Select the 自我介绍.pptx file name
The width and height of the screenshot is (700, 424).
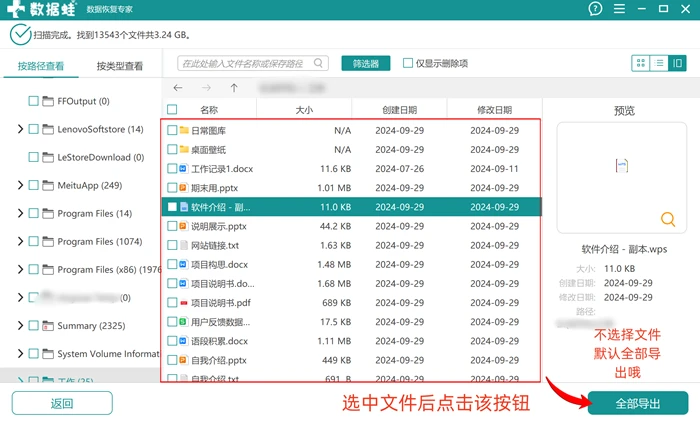click(x=219, y=360)
